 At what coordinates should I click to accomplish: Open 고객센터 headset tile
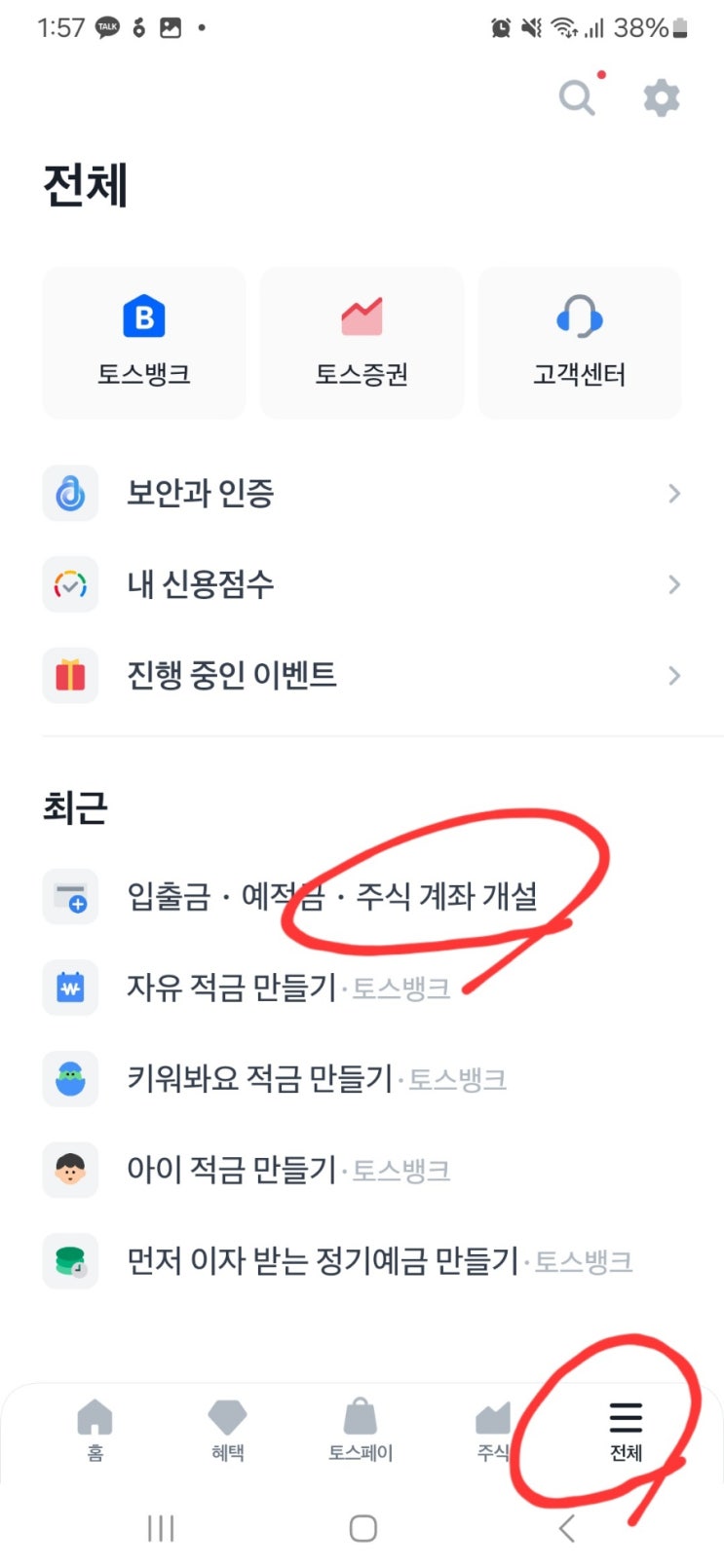pyautogui.click(x=580, y=343)
